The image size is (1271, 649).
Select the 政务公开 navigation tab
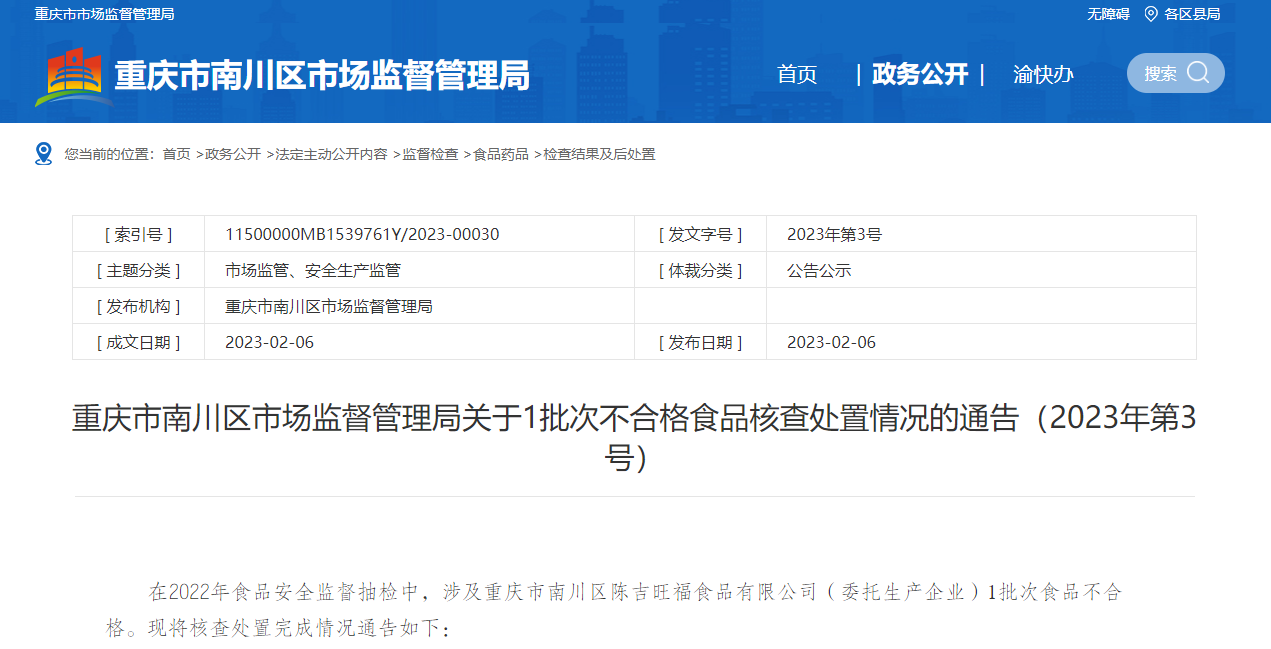pos(920,74)
